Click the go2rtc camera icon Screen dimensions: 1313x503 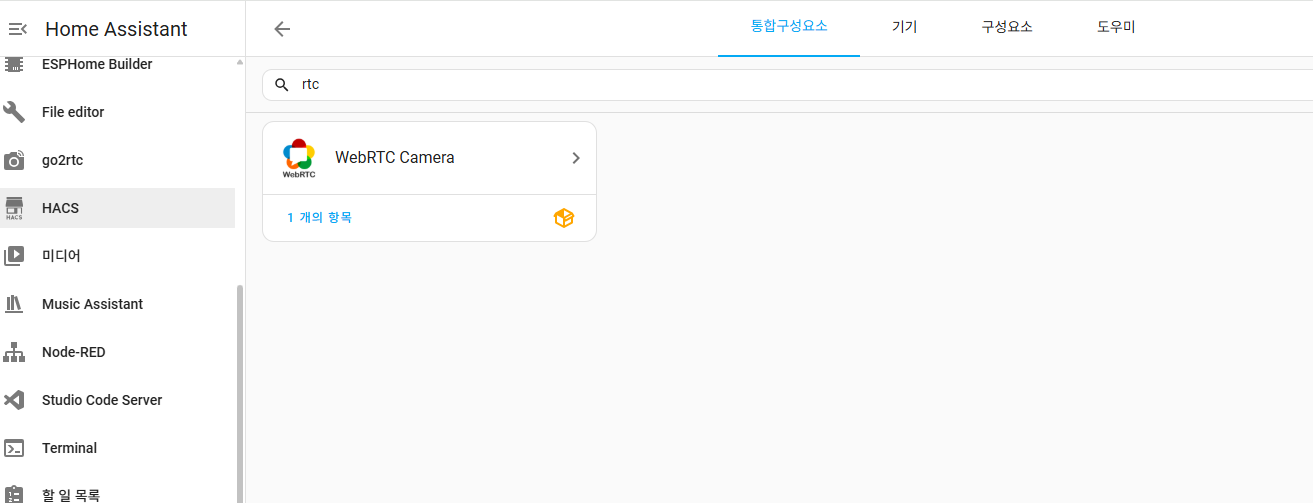pos(14,160)
